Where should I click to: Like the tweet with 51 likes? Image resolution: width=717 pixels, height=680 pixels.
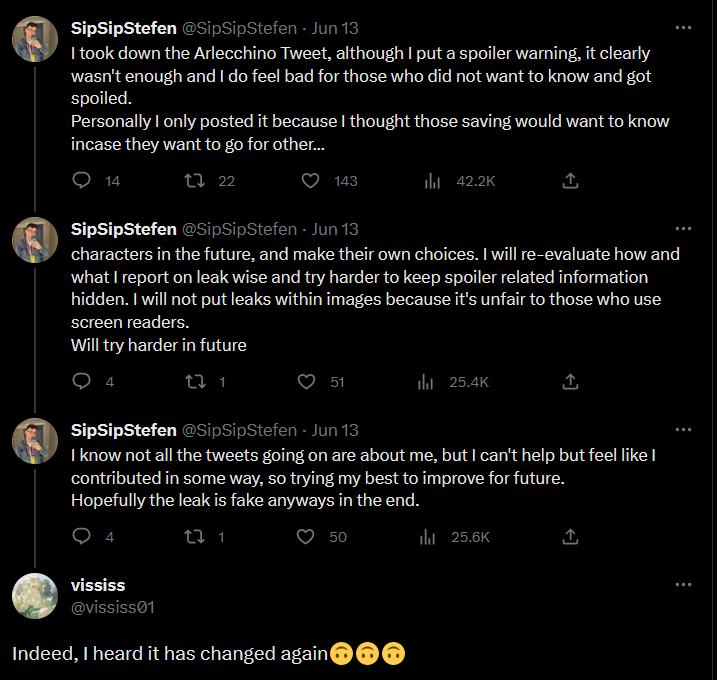[308, 382]
